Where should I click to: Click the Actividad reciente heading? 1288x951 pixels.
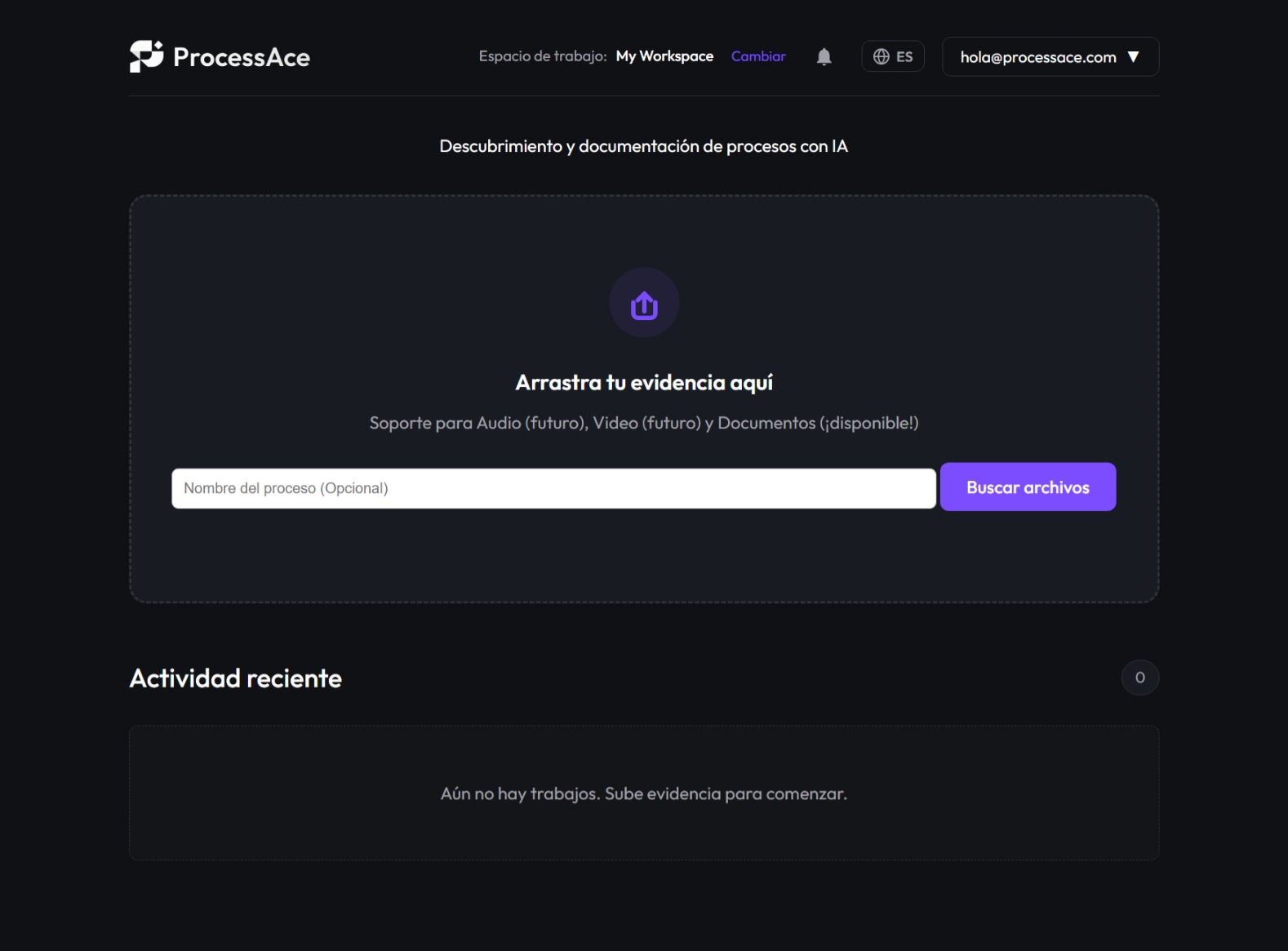[236, 678]
